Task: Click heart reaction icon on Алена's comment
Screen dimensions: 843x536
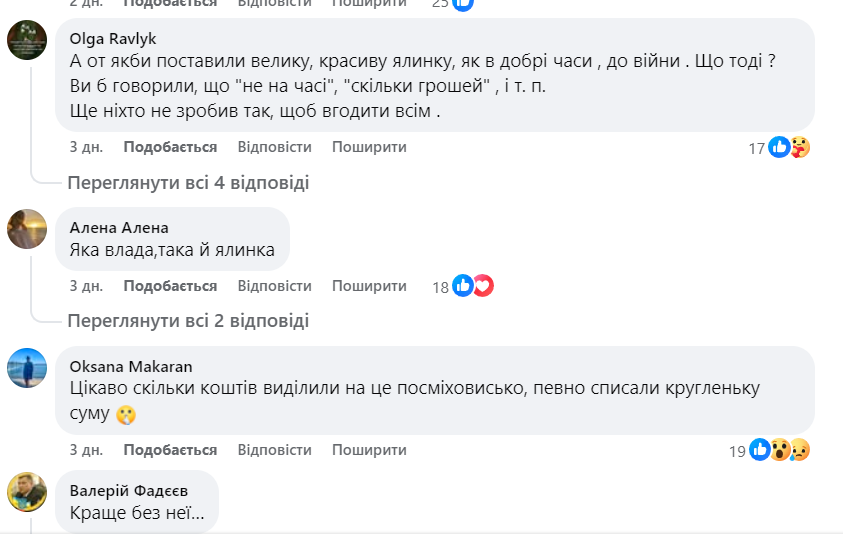Action: [x=483, y=287]
